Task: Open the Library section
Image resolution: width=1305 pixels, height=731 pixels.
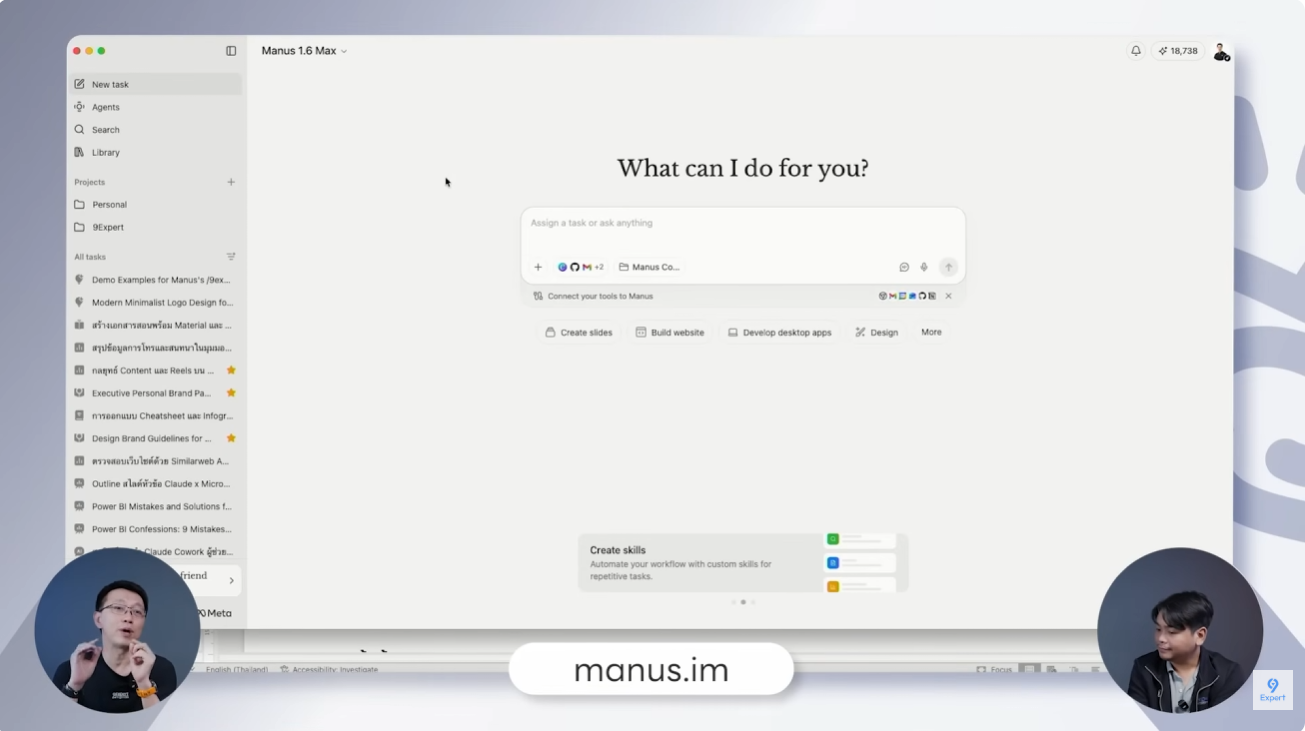Action: pos(155,153)
